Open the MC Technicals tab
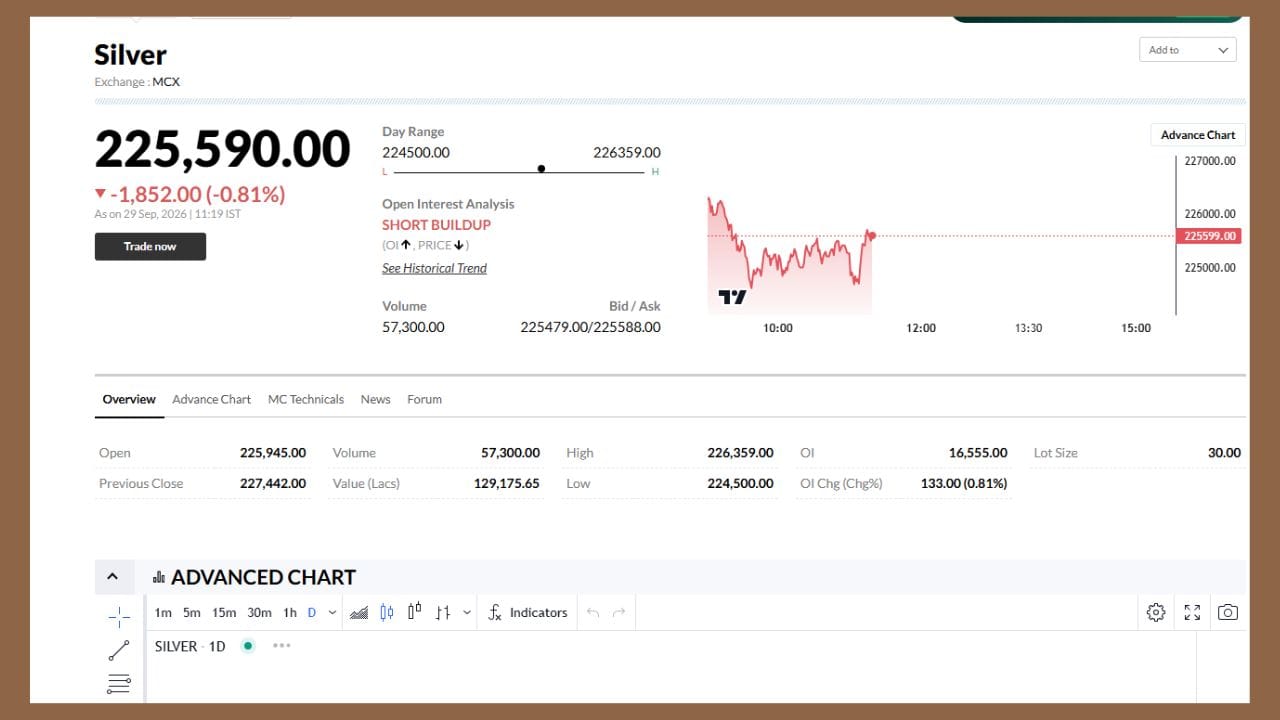 (x=306, y=399)
